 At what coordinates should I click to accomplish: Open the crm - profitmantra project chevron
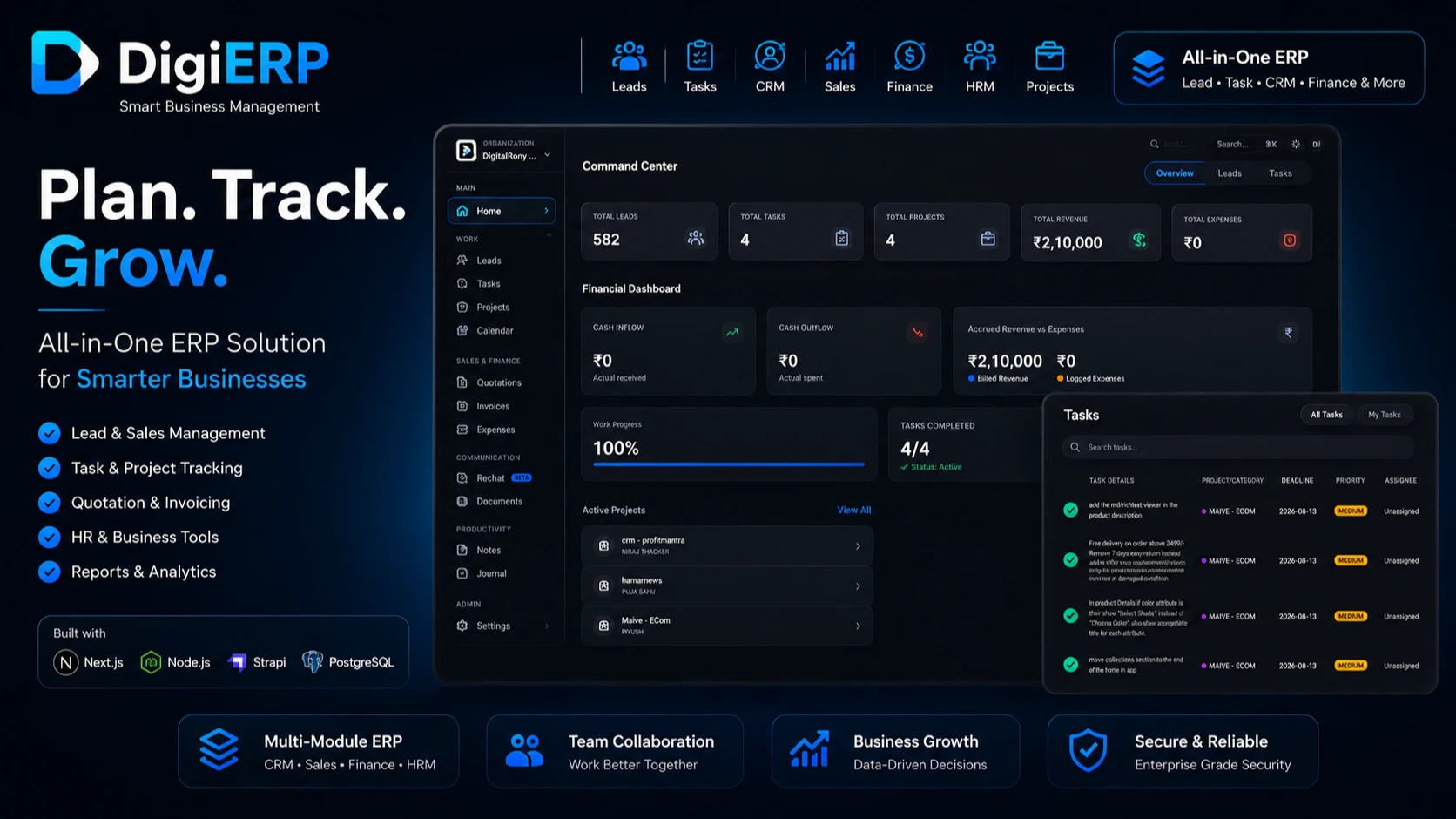pyautogui.click(x=858, y=546)
